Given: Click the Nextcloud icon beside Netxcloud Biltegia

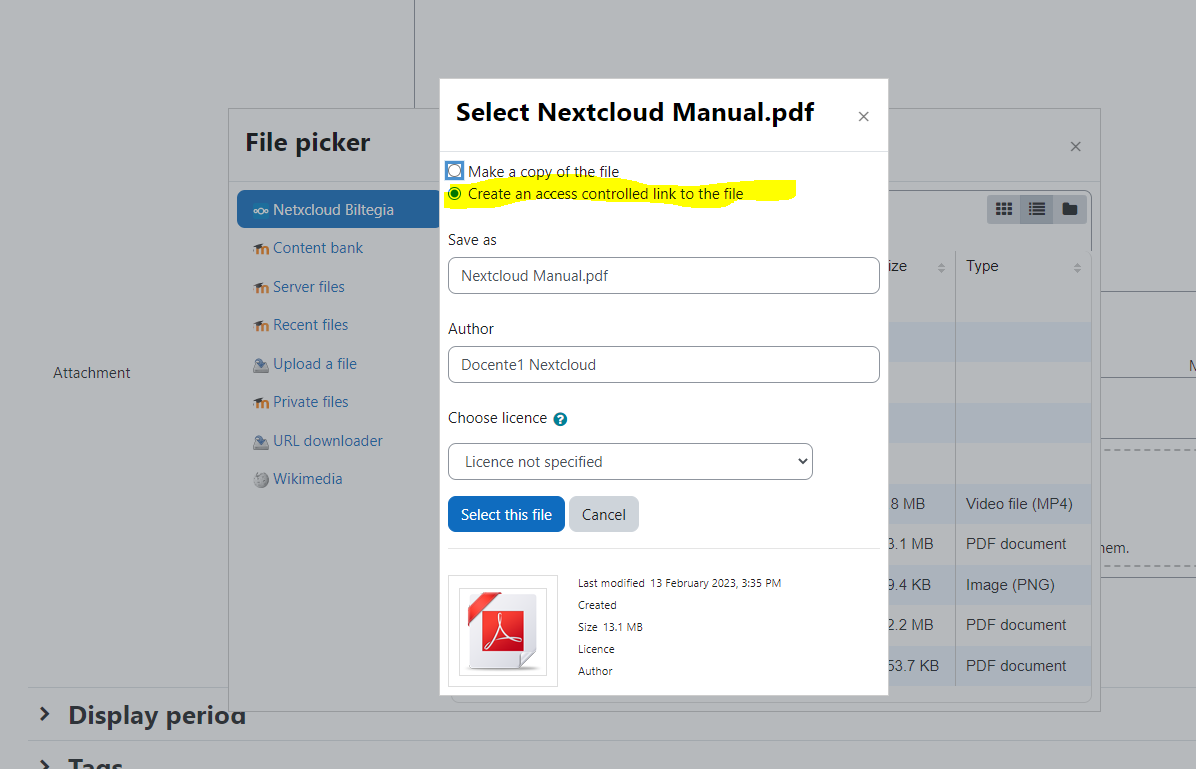Looking at the screenshot, I should pos(261,211).
